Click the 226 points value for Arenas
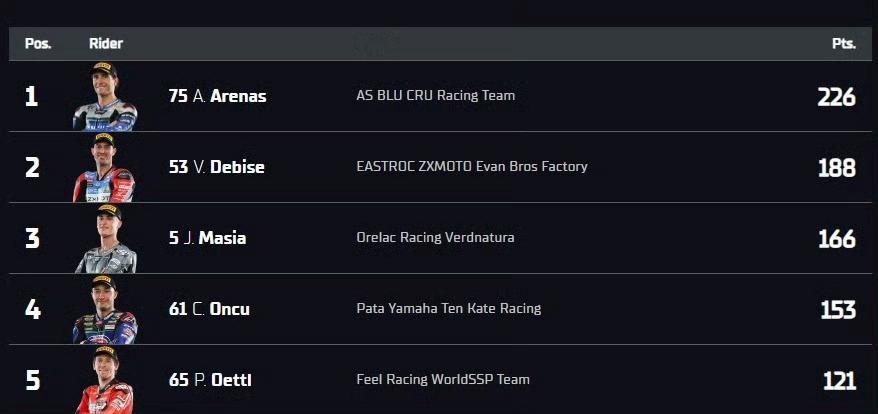This screenshot has height=414, width=878. 837,97
